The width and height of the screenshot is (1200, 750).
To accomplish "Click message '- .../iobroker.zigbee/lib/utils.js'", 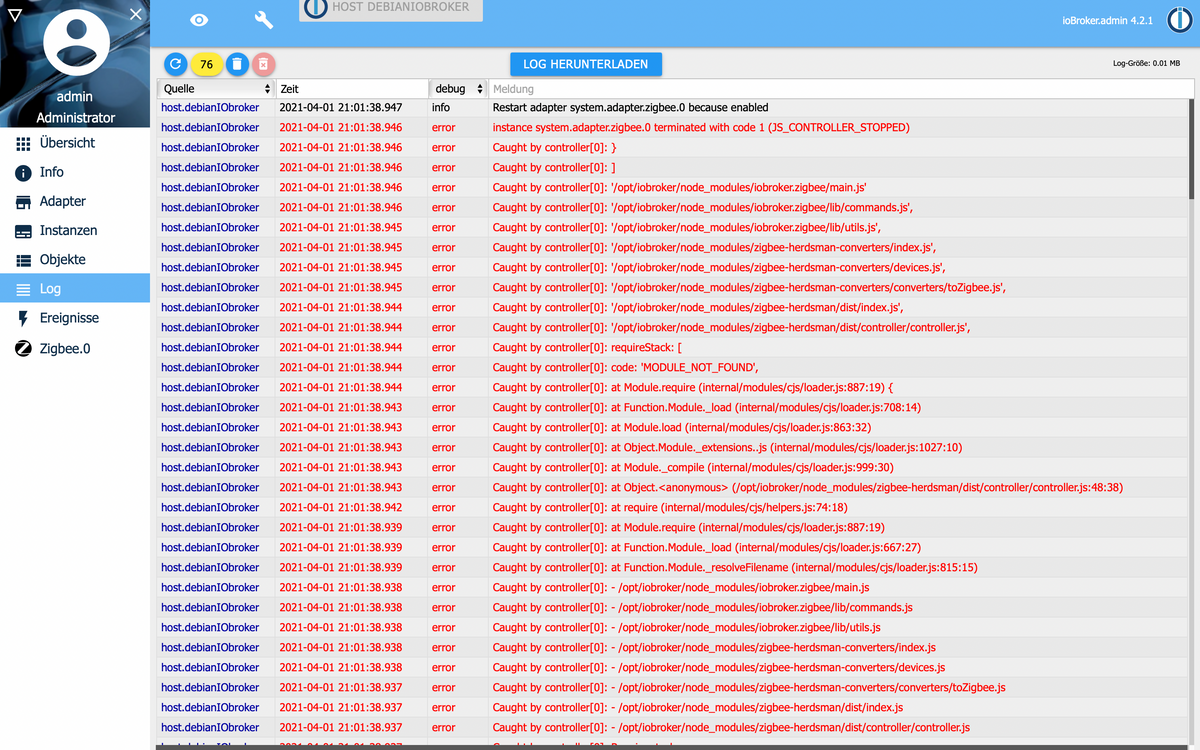I will [686, 627].
